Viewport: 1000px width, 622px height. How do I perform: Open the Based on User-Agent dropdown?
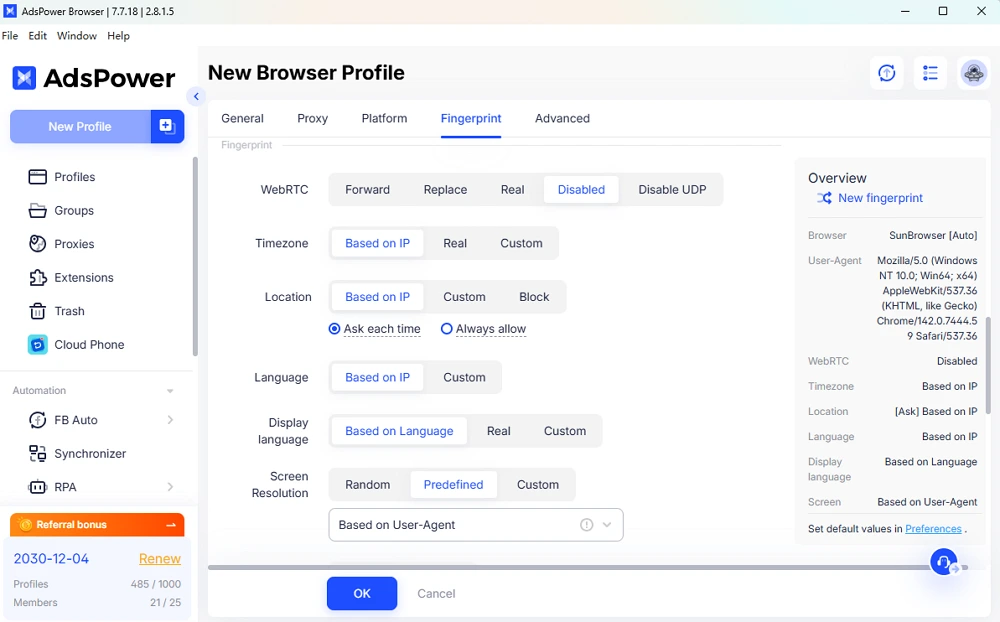coord(476,524)
